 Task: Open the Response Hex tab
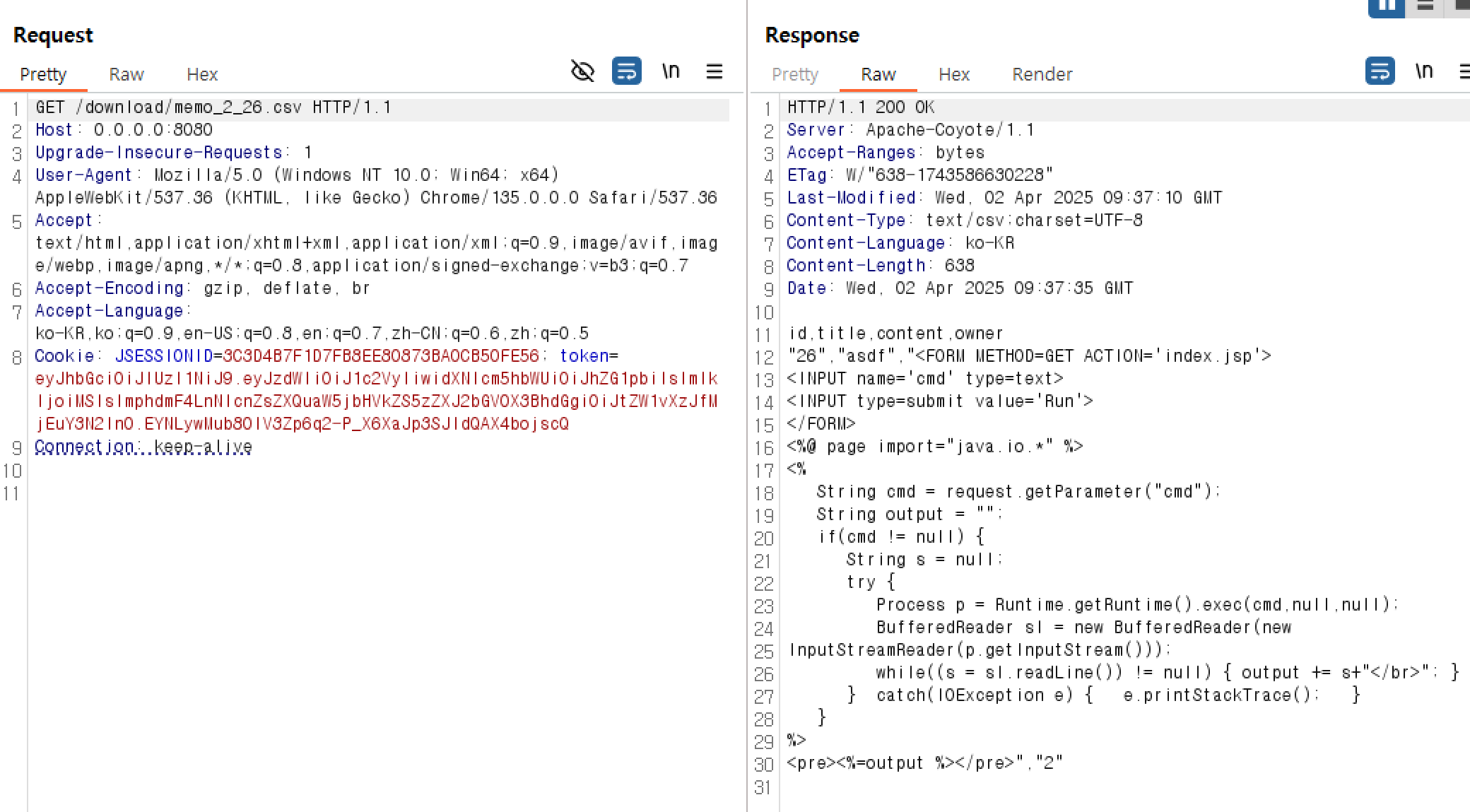coord(954,74)
